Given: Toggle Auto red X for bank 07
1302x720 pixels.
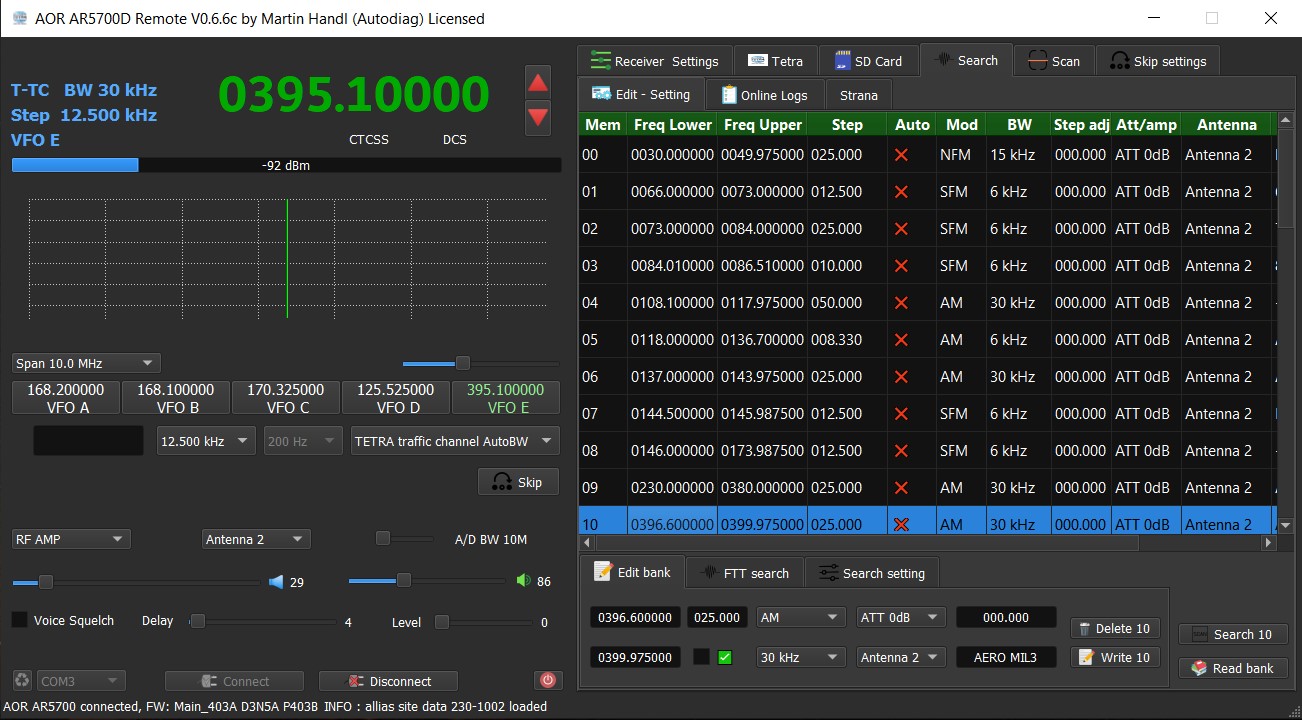Looking at the screenshot, I should click(901, 414).
